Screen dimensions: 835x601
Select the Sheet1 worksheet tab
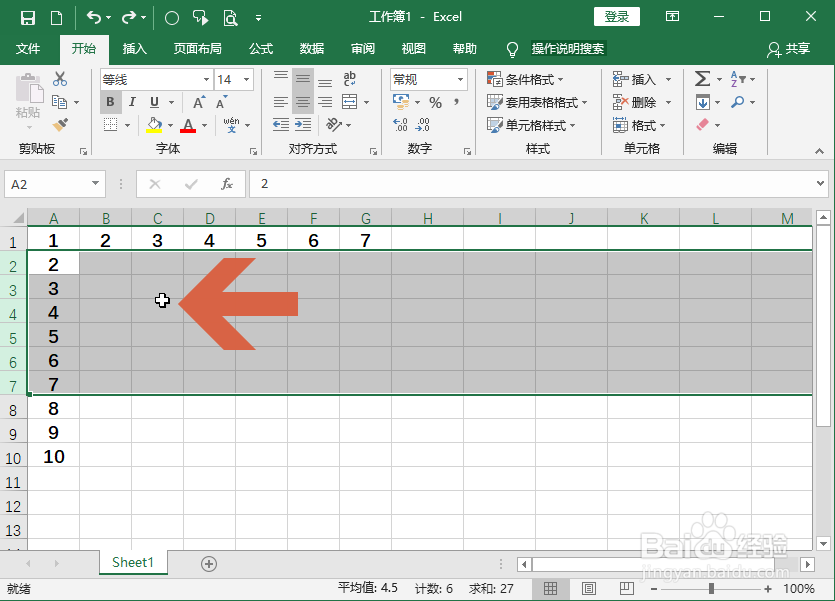[x=133, y=563]
